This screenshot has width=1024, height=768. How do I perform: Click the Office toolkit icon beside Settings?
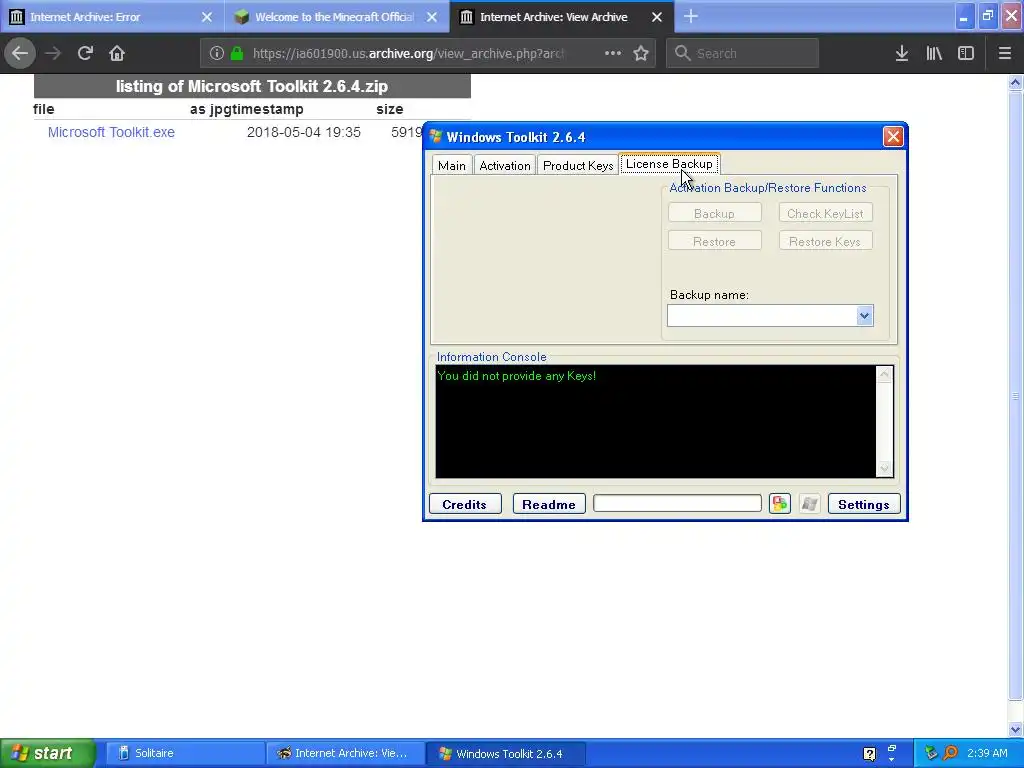780,504
